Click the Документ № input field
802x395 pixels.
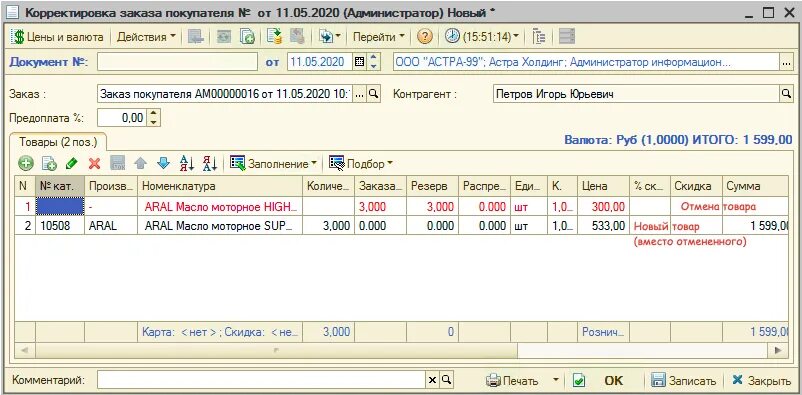pyautogui.click(x=177, y=62)
